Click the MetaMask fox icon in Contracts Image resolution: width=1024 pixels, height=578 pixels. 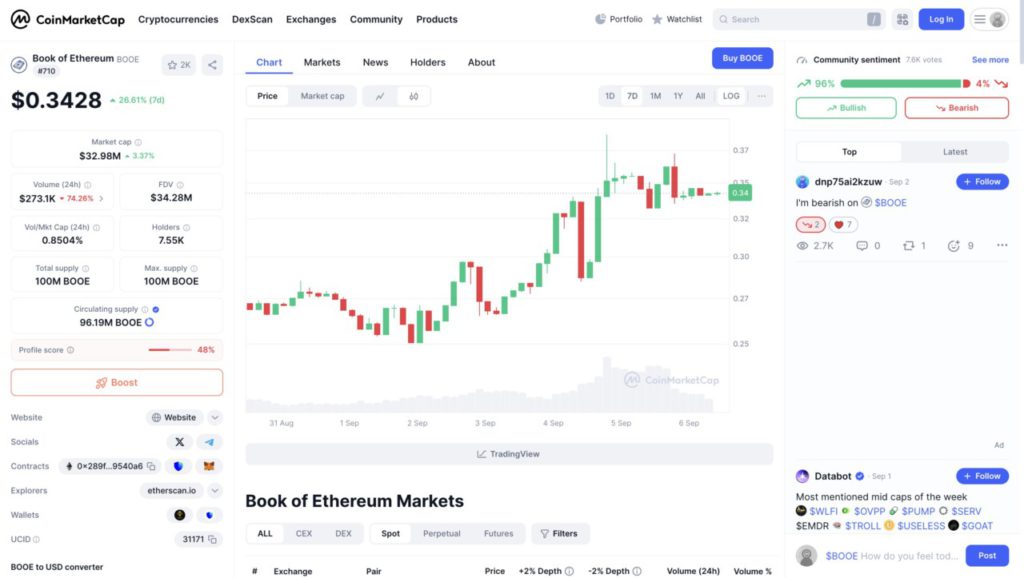pos(209,466)
